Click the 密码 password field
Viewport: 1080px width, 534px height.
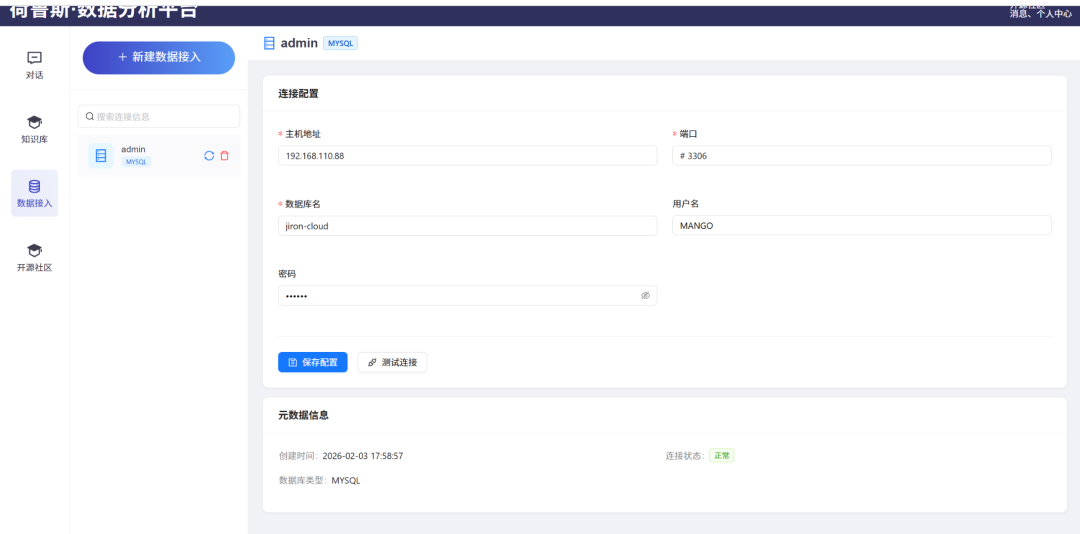pyautogui.click(x=468, y=296)
